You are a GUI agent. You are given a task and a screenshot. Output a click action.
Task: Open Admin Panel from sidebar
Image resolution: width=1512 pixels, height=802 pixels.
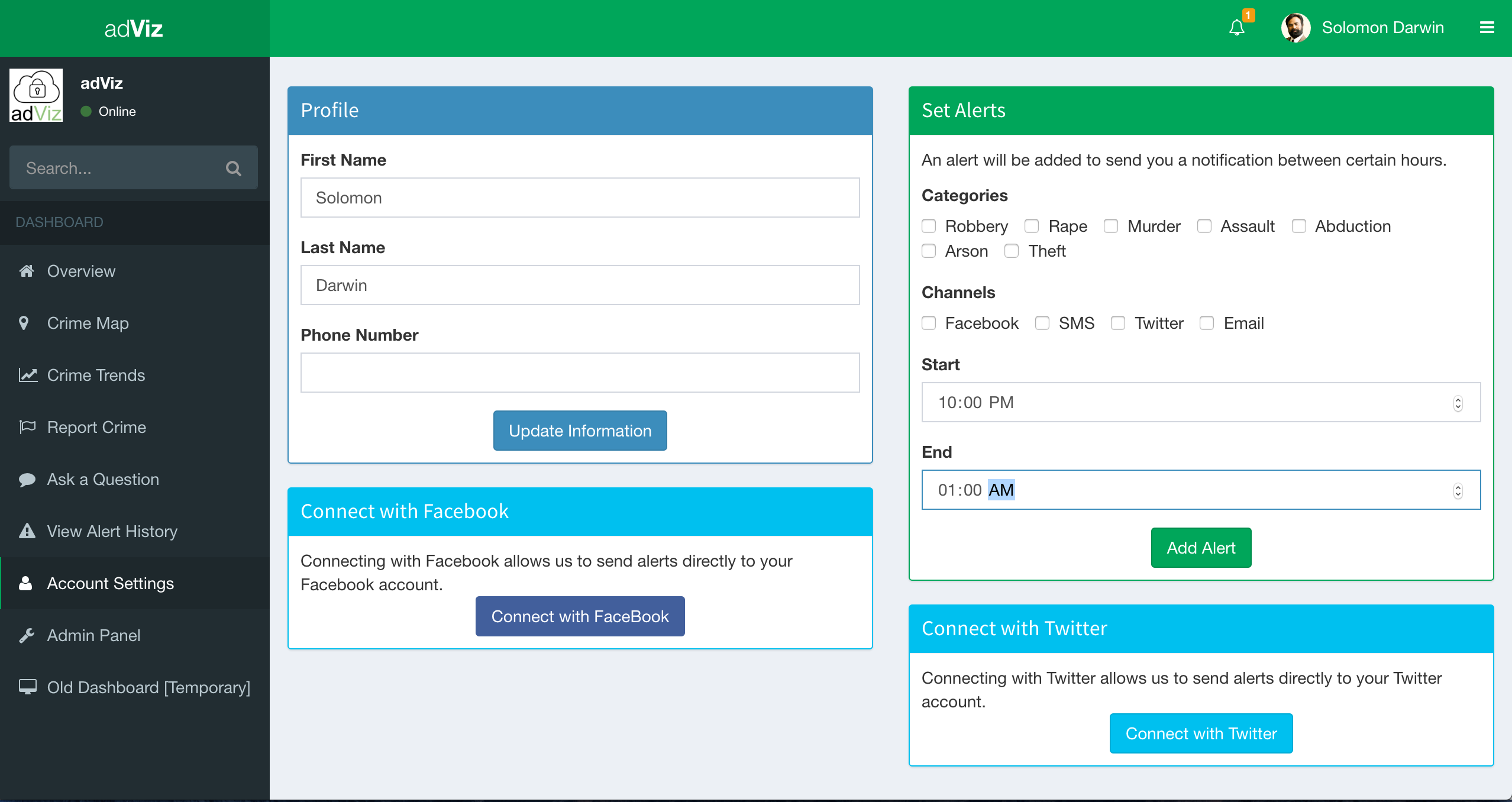135,635
